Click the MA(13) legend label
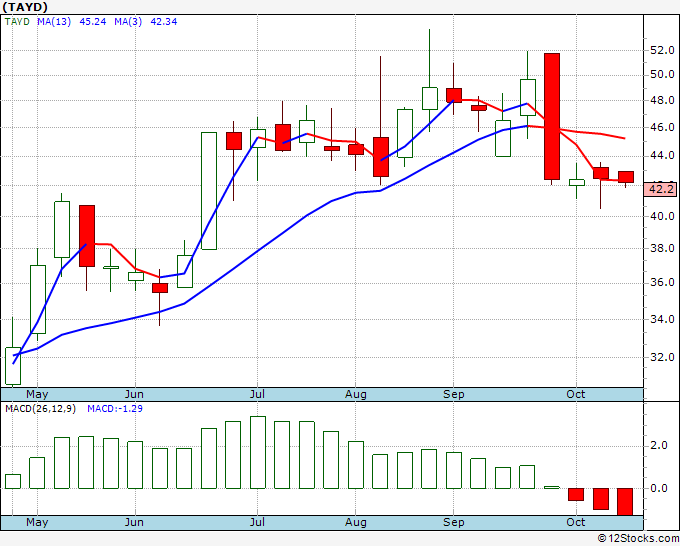The width and height of the screenshot is (680, 546). (54, 22)
